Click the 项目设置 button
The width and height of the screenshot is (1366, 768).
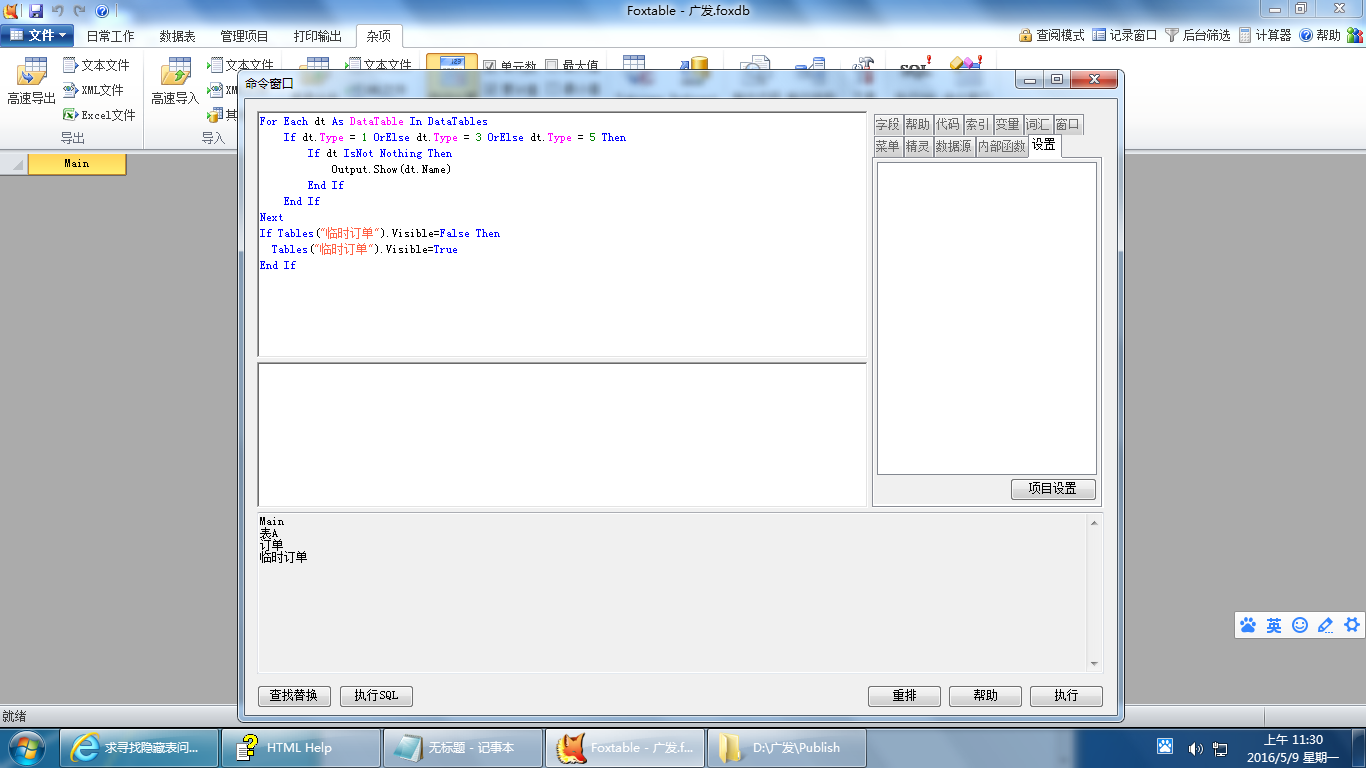(1053, 489)
